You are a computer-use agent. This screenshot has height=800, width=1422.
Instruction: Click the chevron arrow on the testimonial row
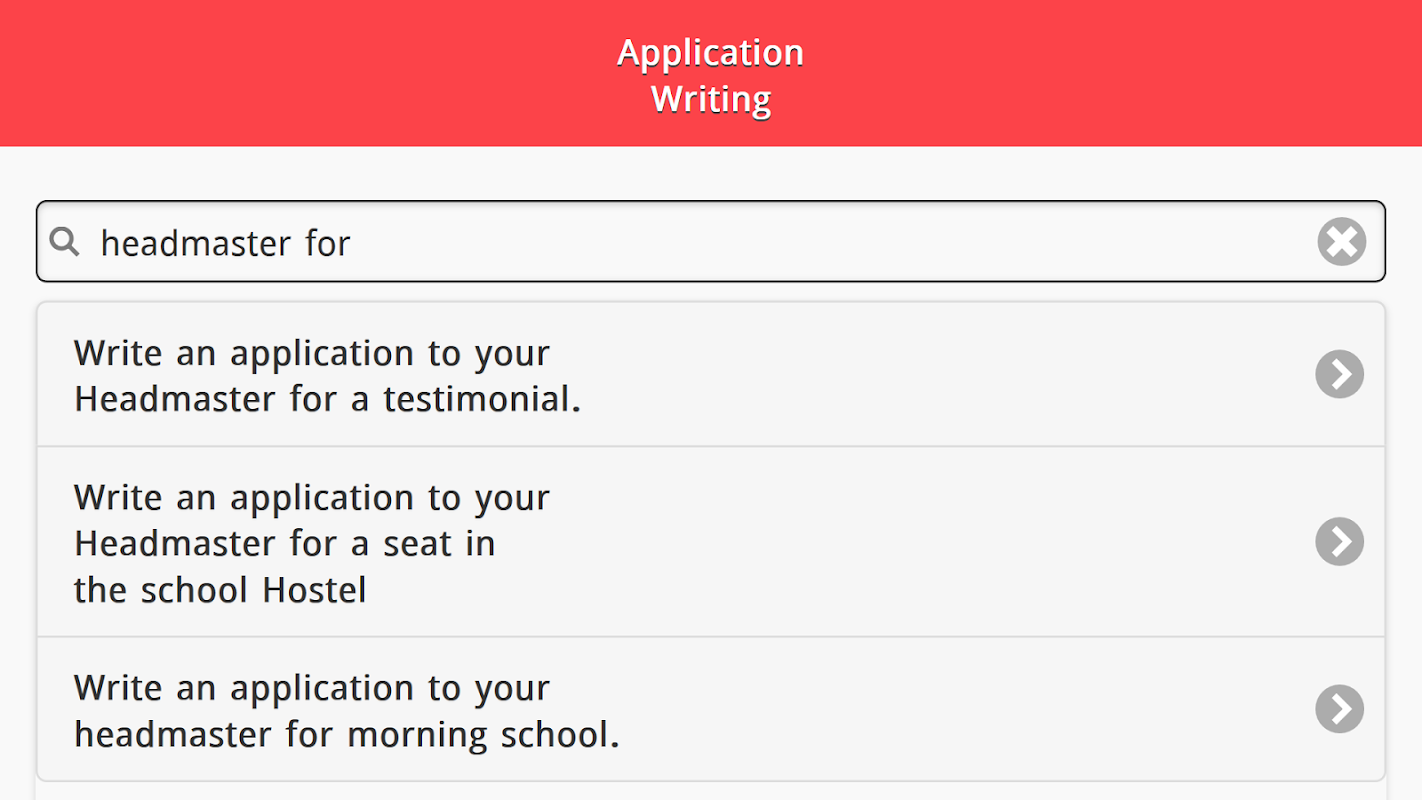[1340, 374]
